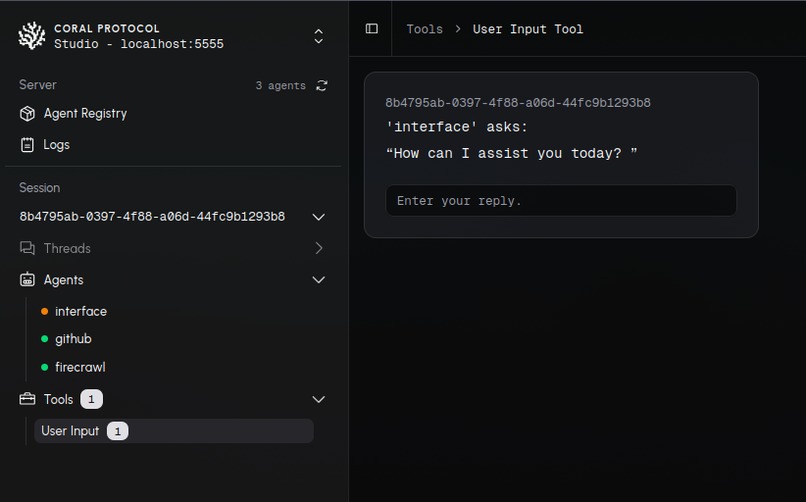Focus the Enter your reply field
The image size is (806, 502).
[x=561, y=200]
